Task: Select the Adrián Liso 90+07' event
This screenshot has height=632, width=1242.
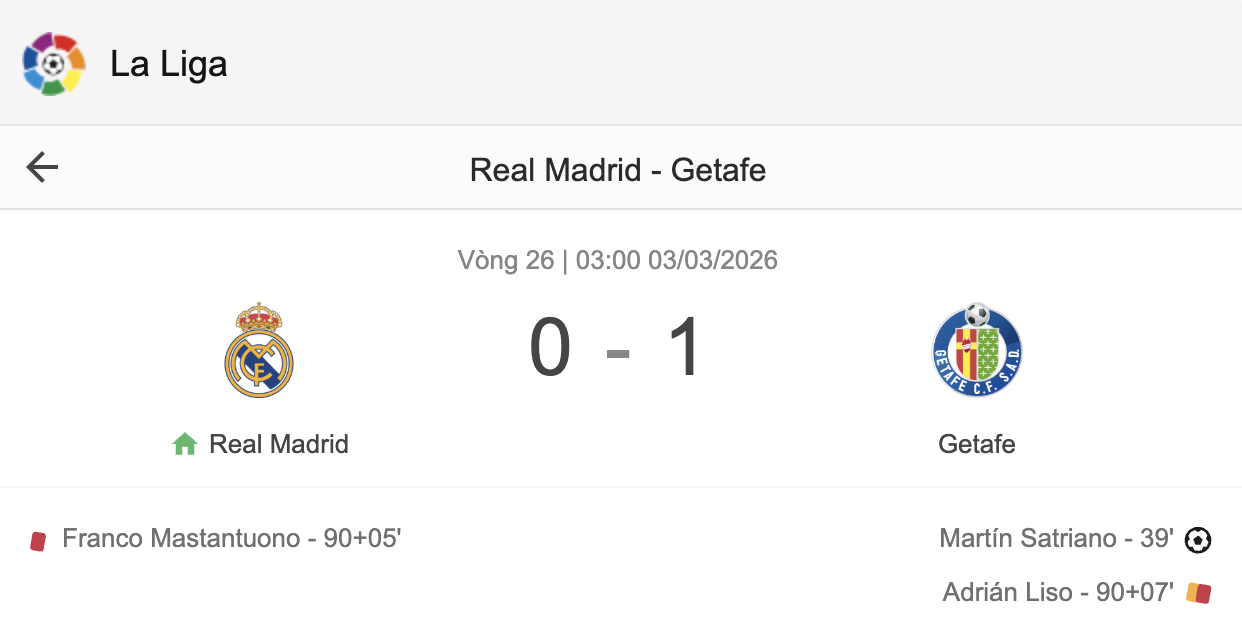Action: [1058, 592]
